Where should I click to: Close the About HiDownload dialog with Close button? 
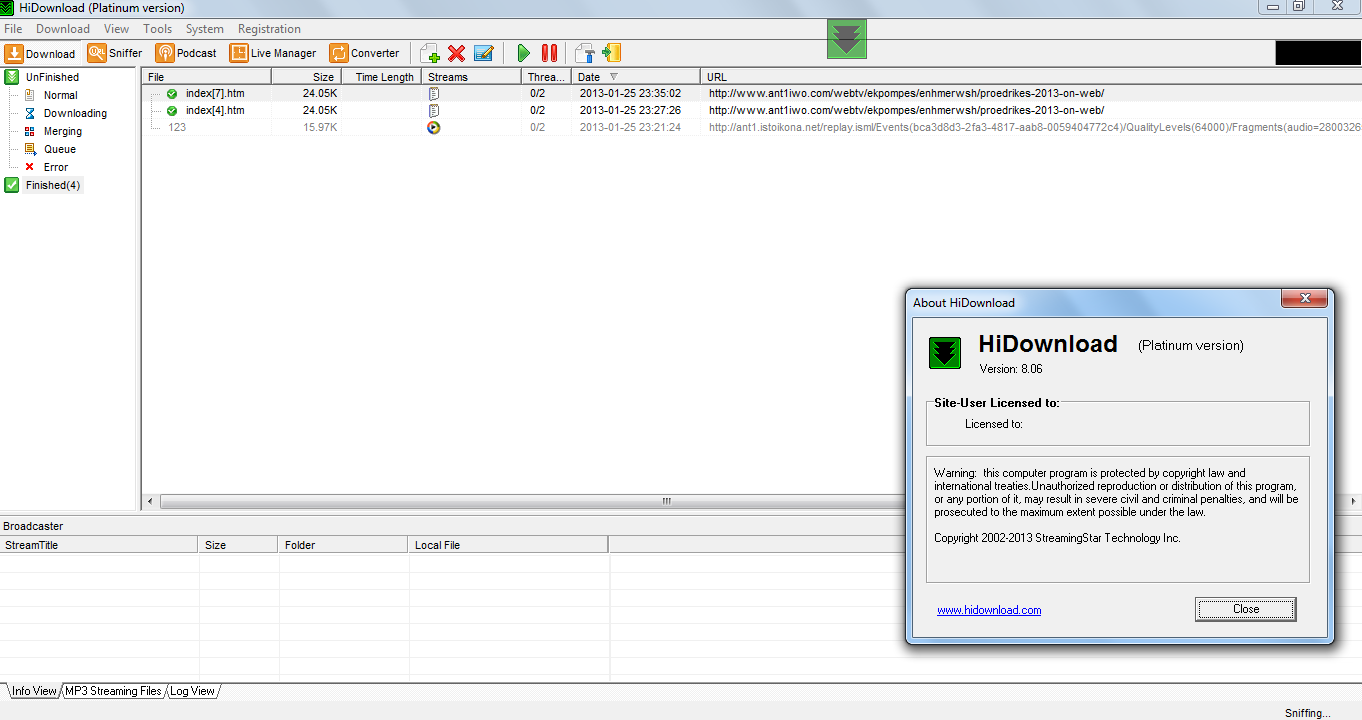pos(1246,609)
